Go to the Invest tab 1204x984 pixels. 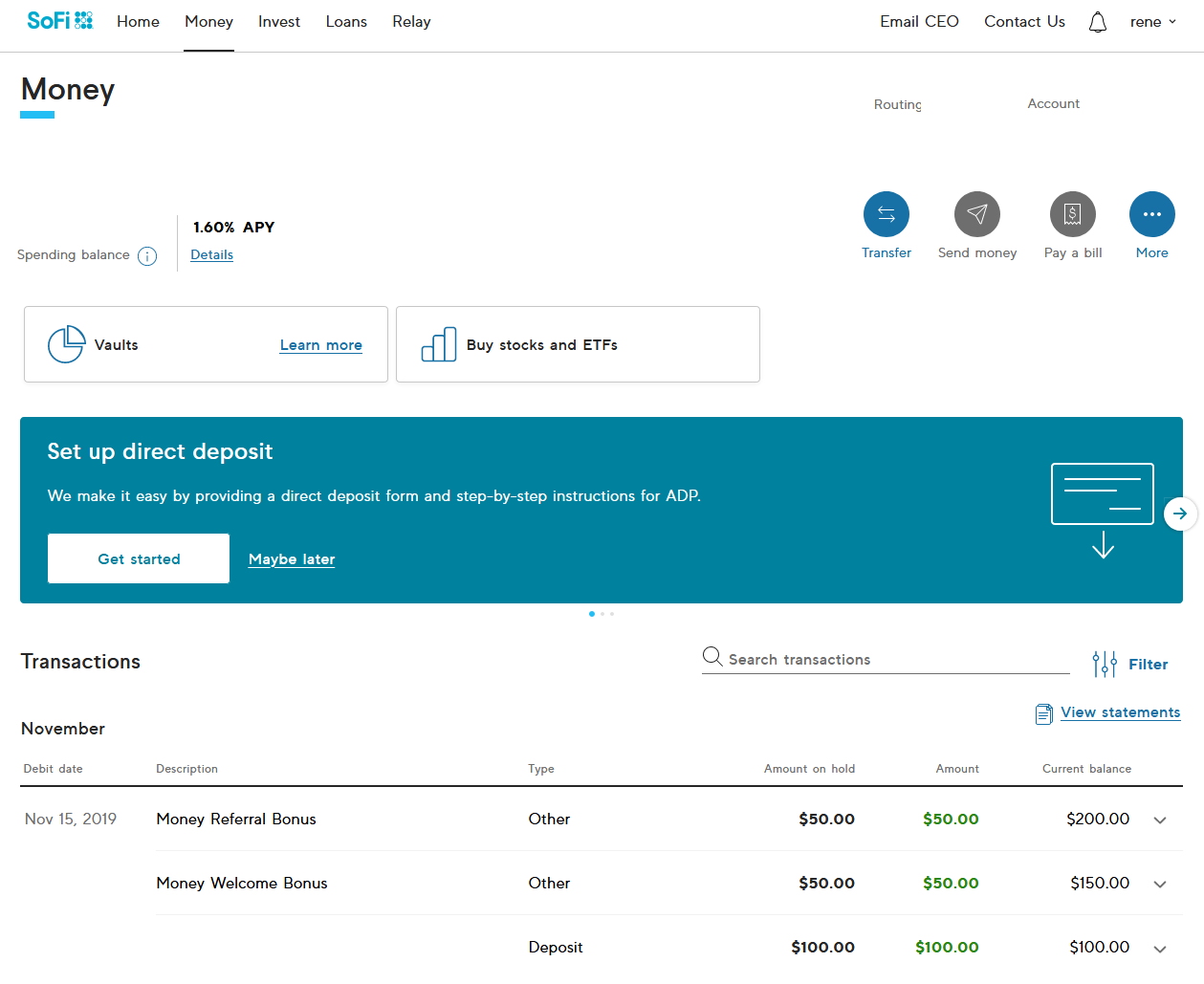(278, 22)
